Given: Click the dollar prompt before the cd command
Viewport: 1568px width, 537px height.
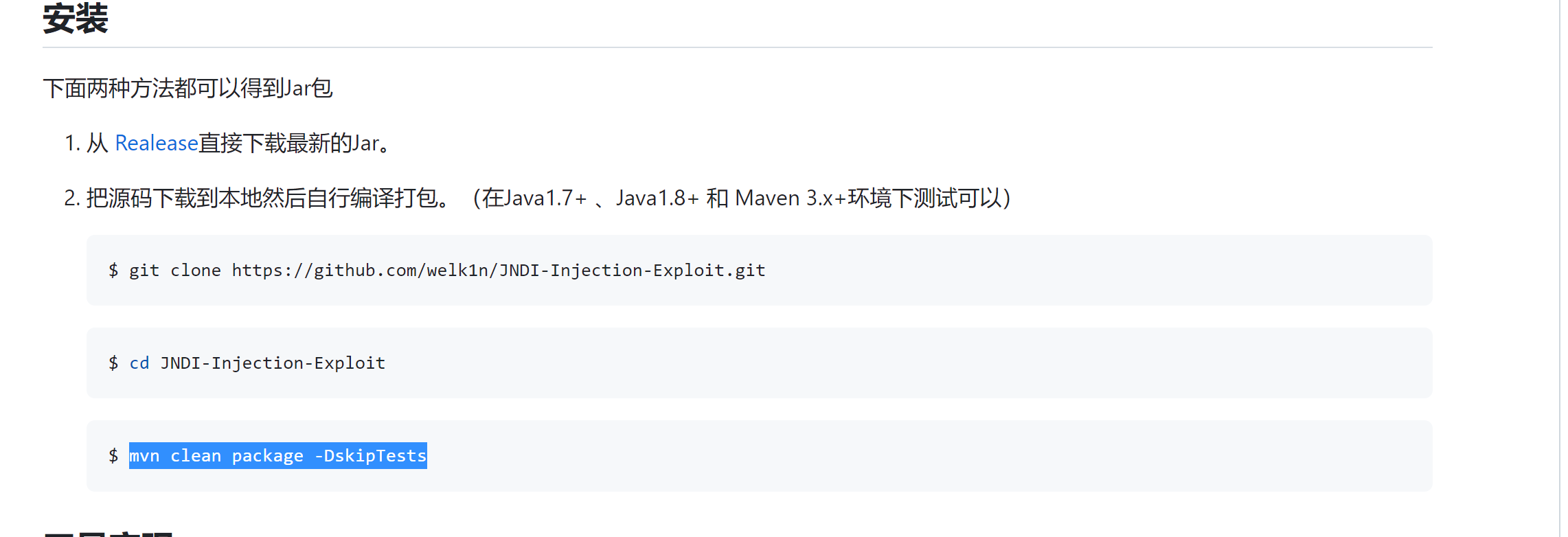Looking at the screenshot, I should pyautogui.click(x=113, y=363).
